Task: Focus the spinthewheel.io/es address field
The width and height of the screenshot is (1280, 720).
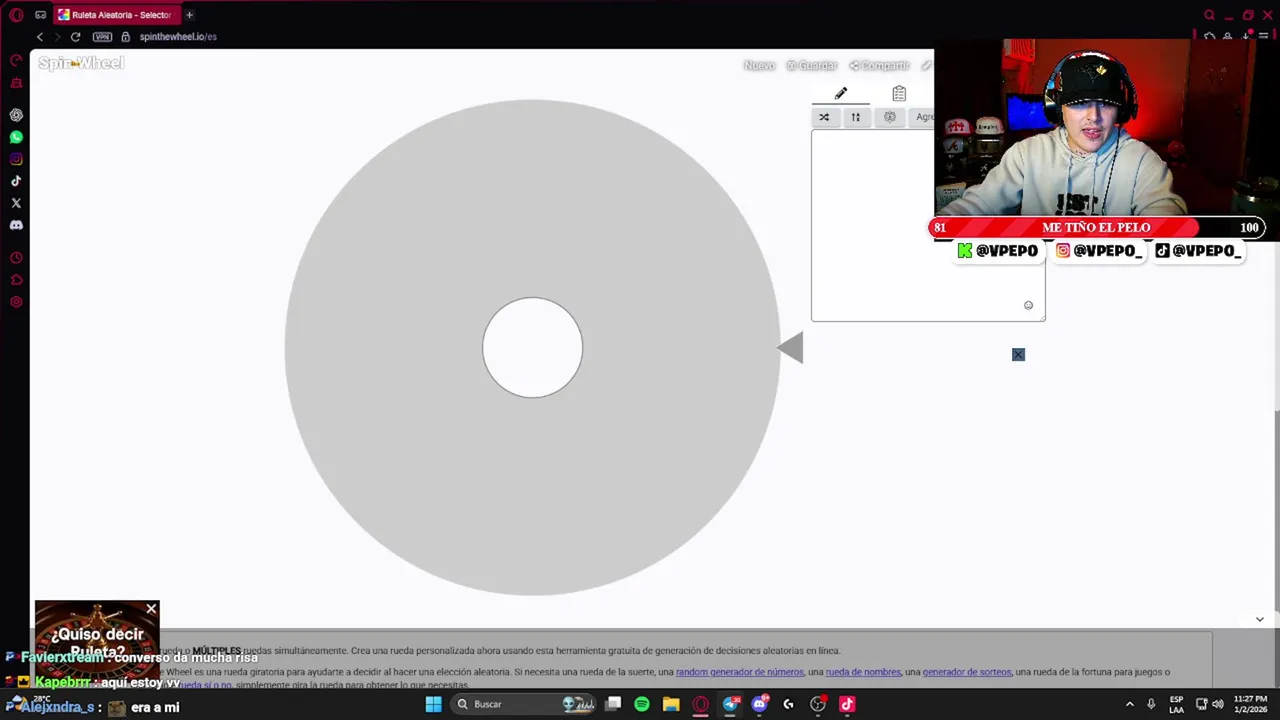Action: coord(178,37)
